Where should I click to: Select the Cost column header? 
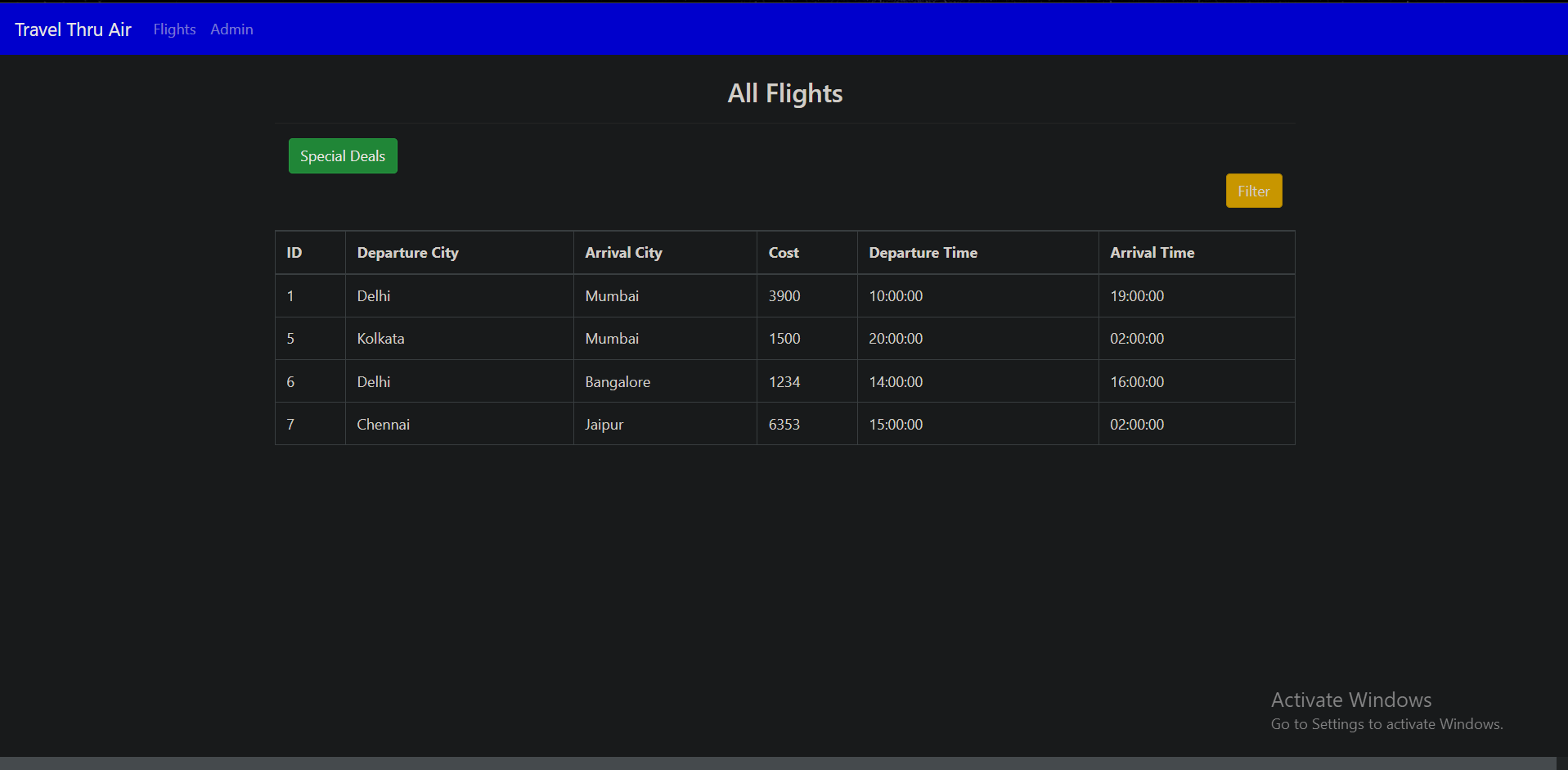pyautogui.click(x=806, y=253)
